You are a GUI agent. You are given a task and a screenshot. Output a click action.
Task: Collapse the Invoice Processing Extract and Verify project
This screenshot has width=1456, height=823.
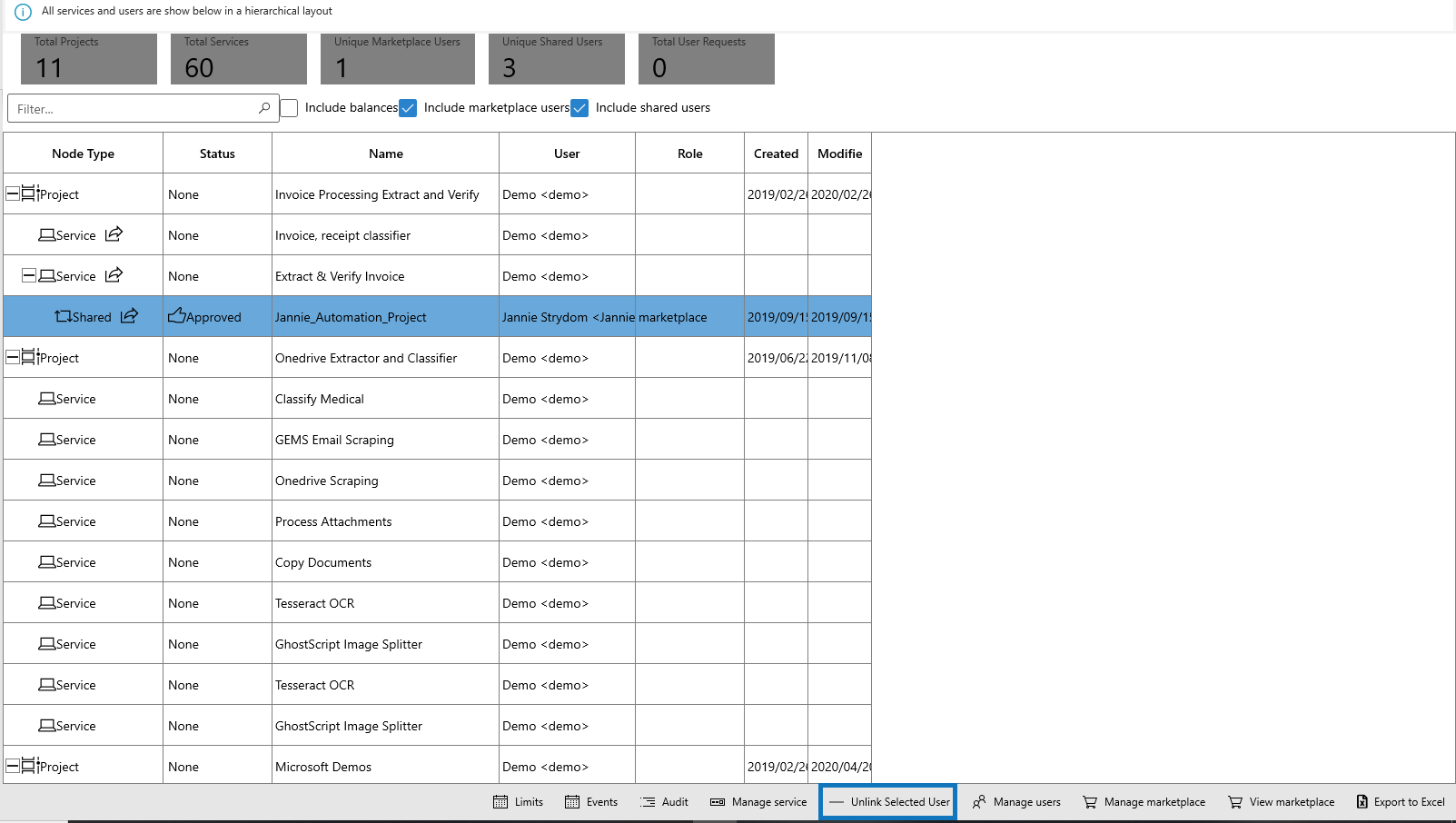coord(13,193)
